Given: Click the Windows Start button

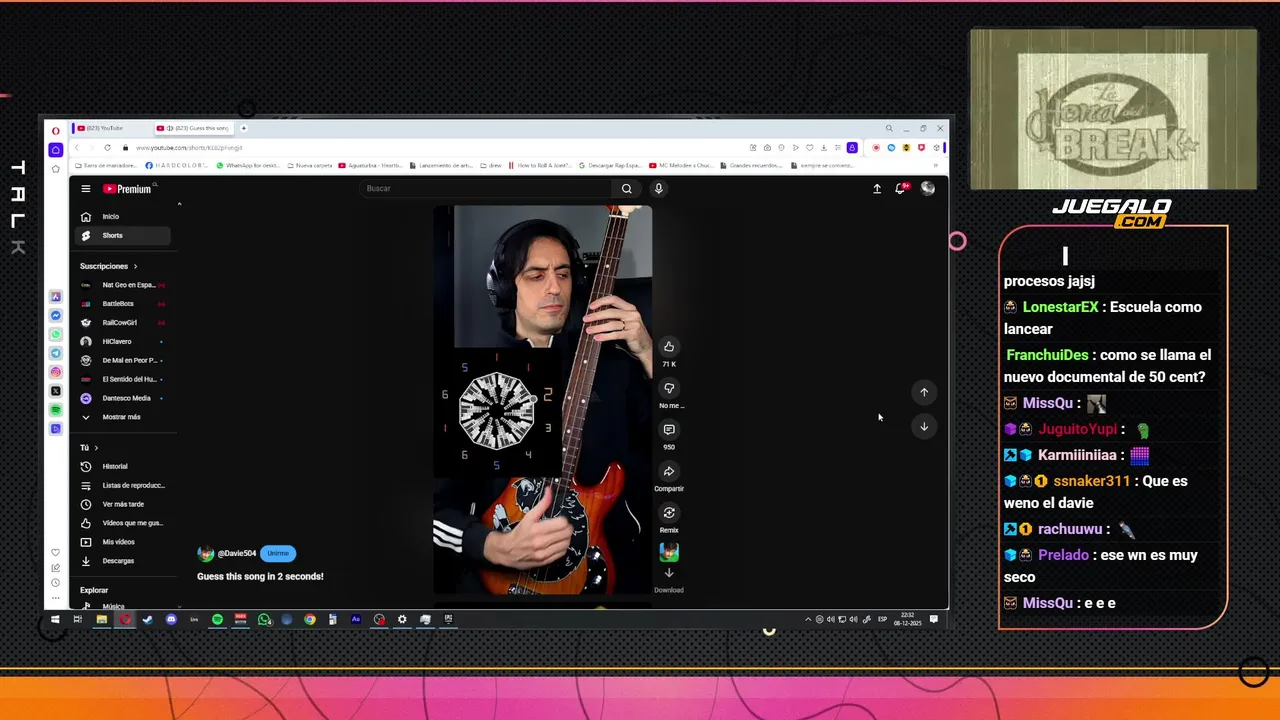Looking at the screenshot, I should click(55, 620).
